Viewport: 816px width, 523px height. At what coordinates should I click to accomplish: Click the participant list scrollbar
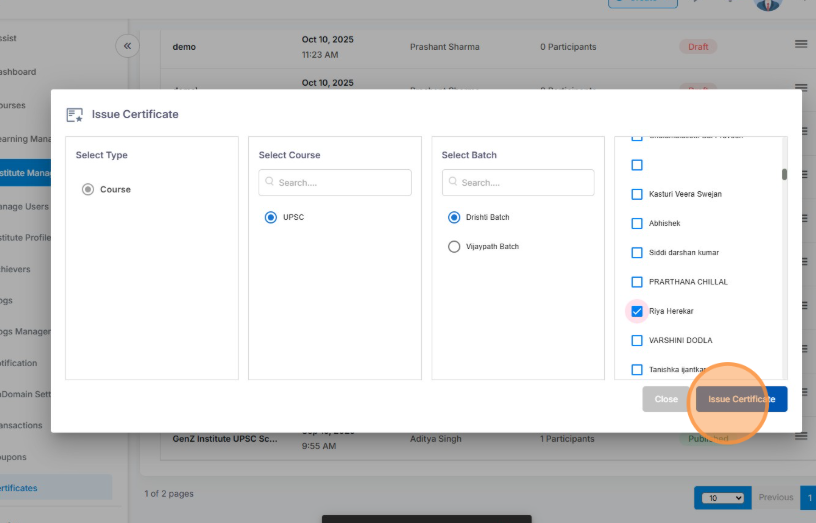pyautogui.click(x=784, y=174)
